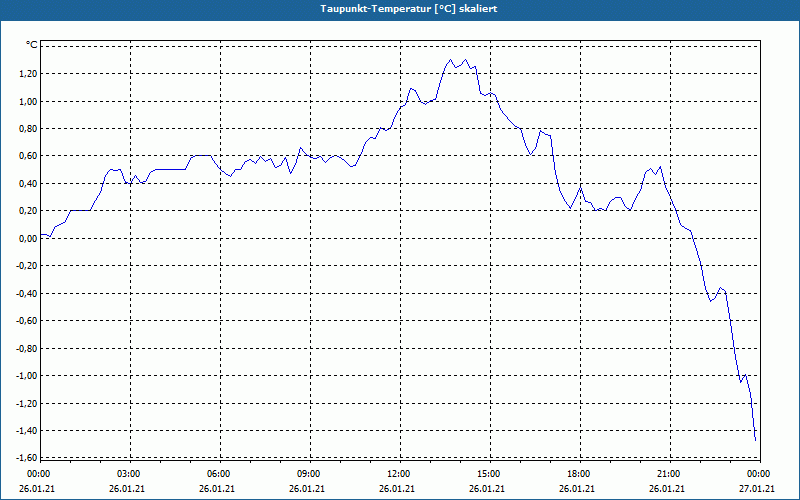This screenshot has height=500, width=800.
Task: Select the "26.01.21" date beneath 09:00
Action: [x=307, y=489]
